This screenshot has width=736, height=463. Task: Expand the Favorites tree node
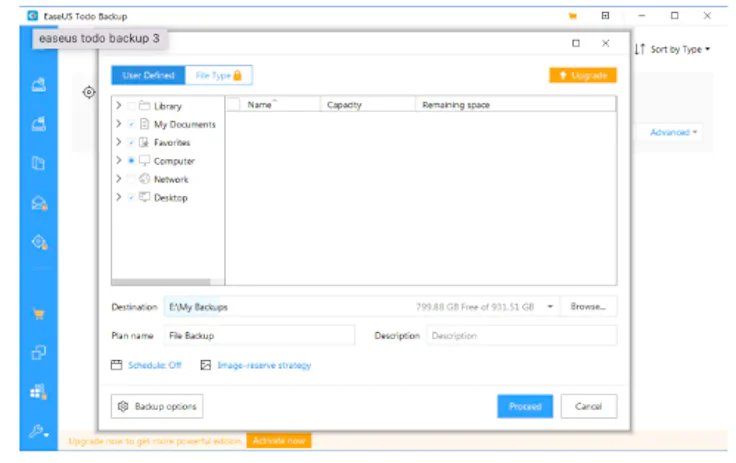119,142
